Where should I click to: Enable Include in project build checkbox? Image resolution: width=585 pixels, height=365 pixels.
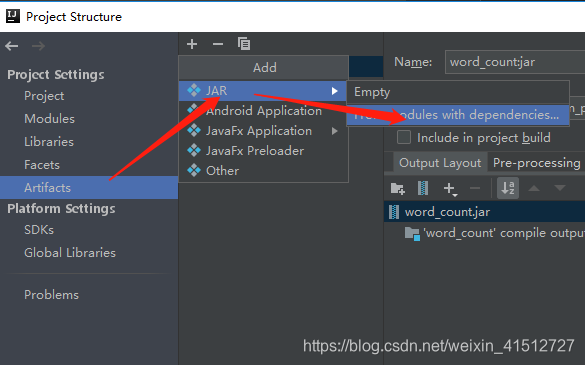[x=404, y=137]
